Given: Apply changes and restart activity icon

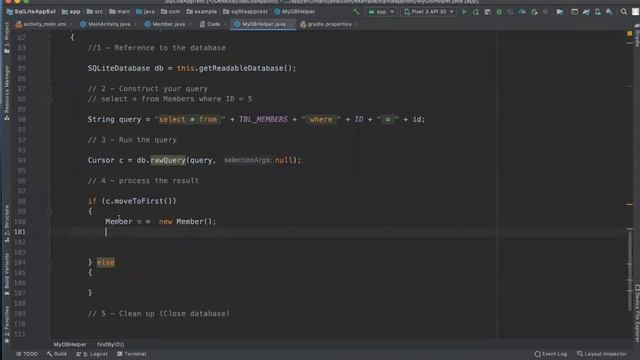Looking at the screenshot, I should (476, 12).
